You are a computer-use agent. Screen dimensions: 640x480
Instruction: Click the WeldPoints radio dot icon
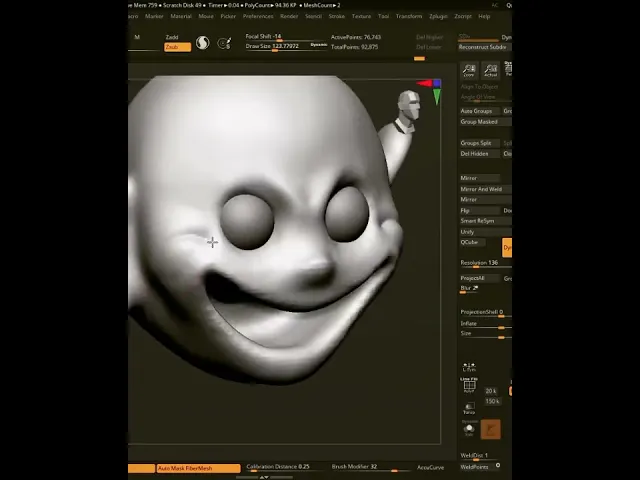tap(498, 465)
